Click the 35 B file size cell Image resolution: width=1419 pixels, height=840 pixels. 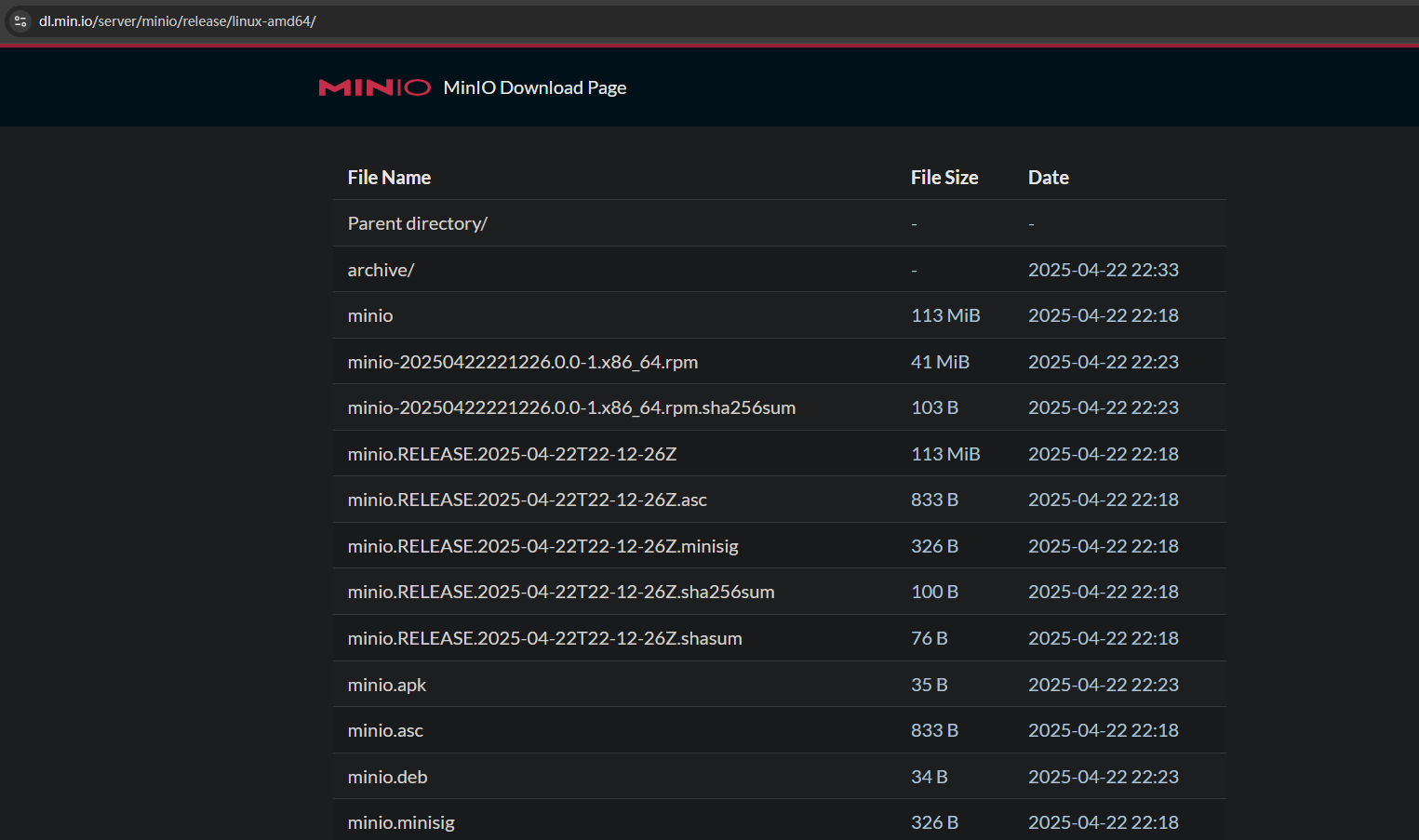pyautogui.click(x=929, y=685)
